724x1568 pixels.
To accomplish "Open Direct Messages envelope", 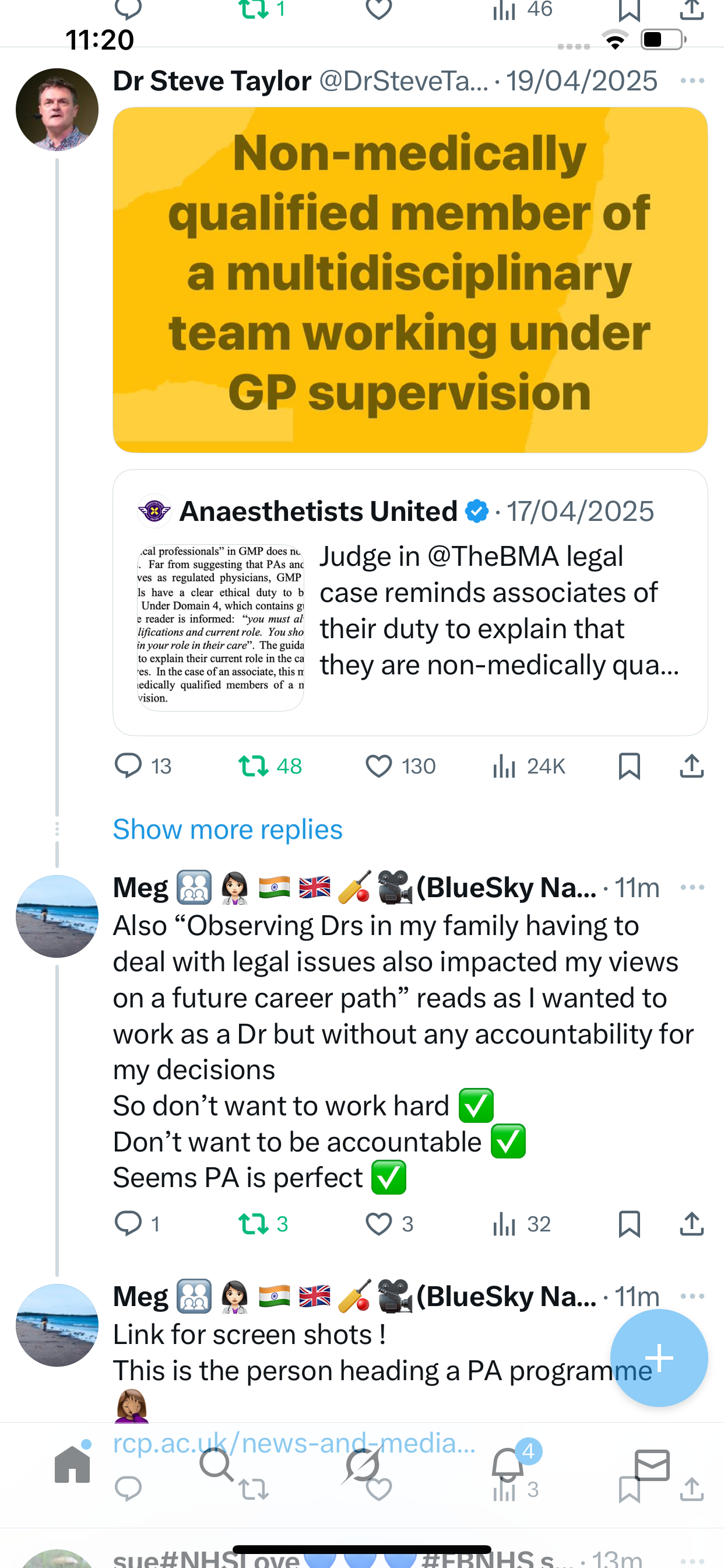I will coord(652,1464).
